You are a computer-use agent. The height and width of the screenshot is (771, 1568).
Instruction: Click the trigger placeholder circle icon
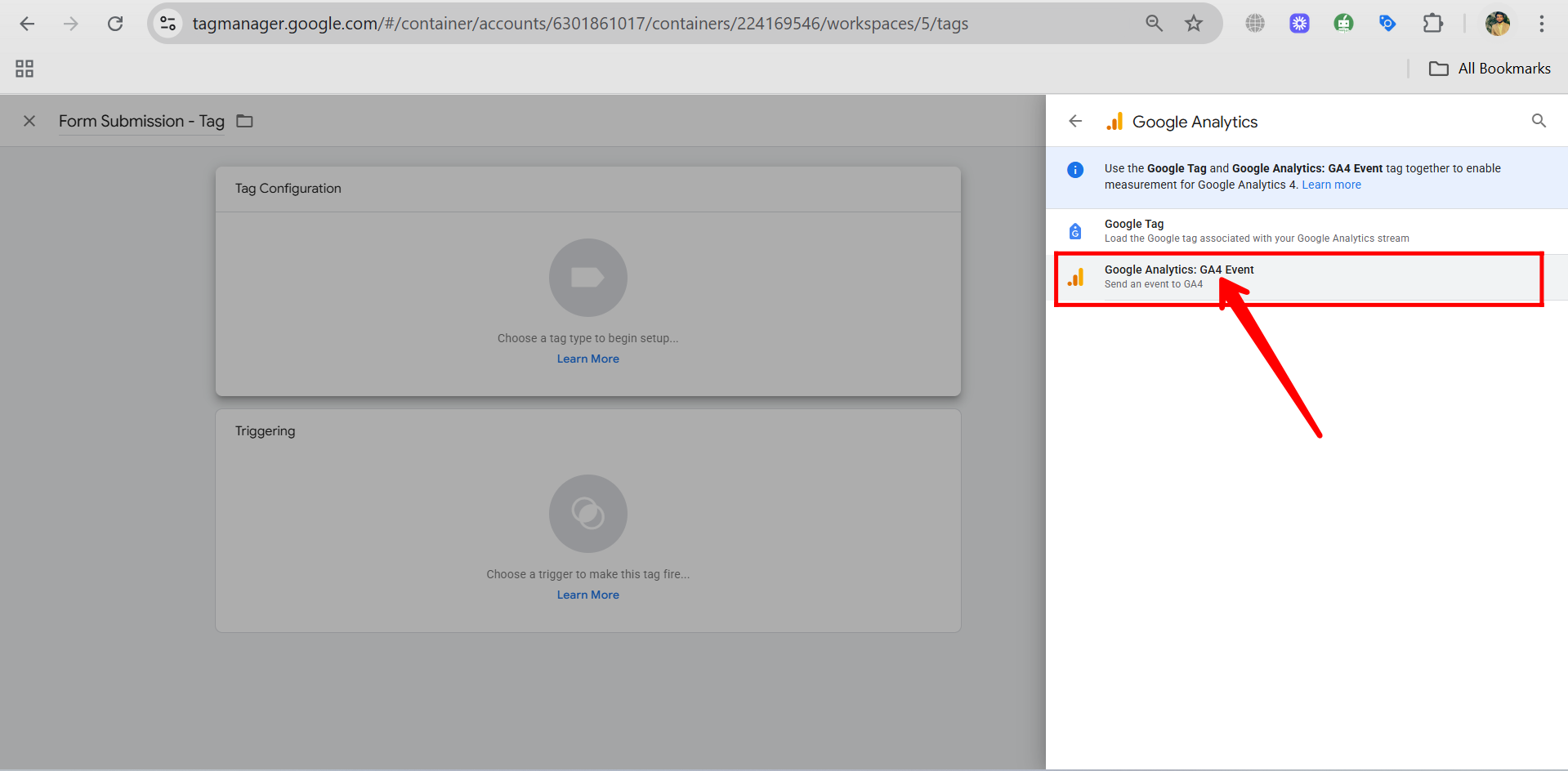[x=588, y=514]
